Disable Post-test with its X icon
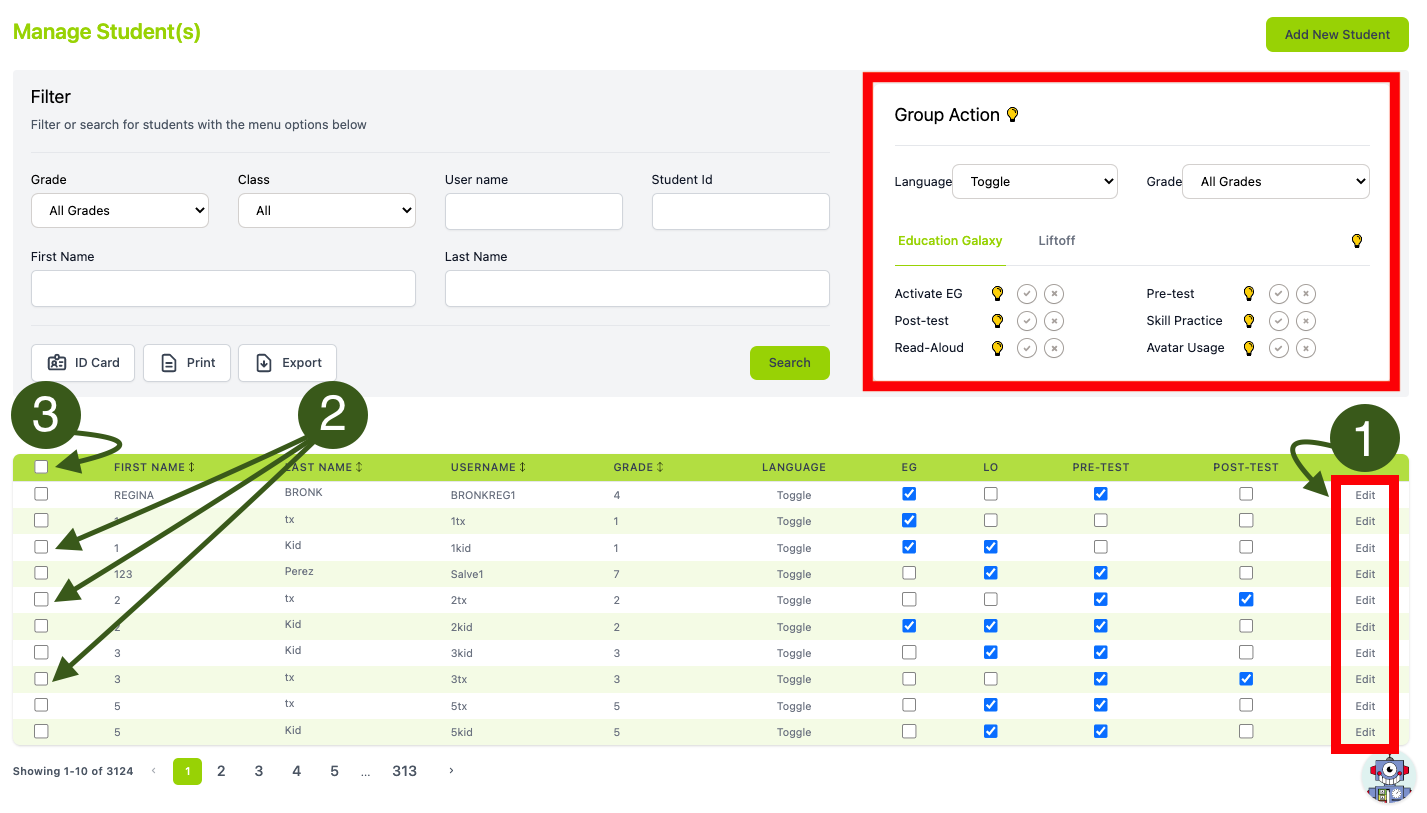The width and height of the screenshot is (1427, 813). [1054, 321]
